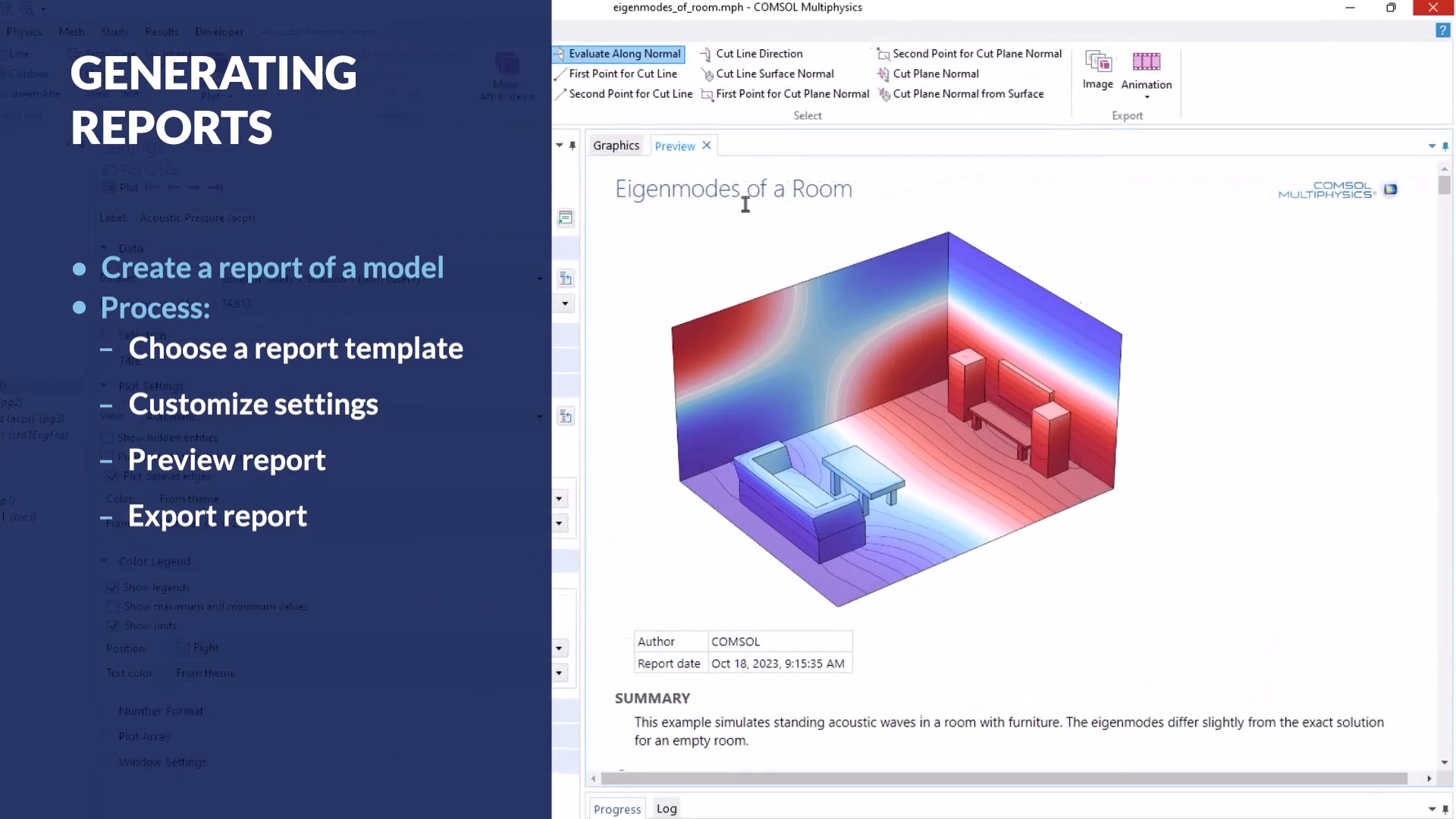Open the Text color dropdown
1456x819 pixels.
[559, 673]
